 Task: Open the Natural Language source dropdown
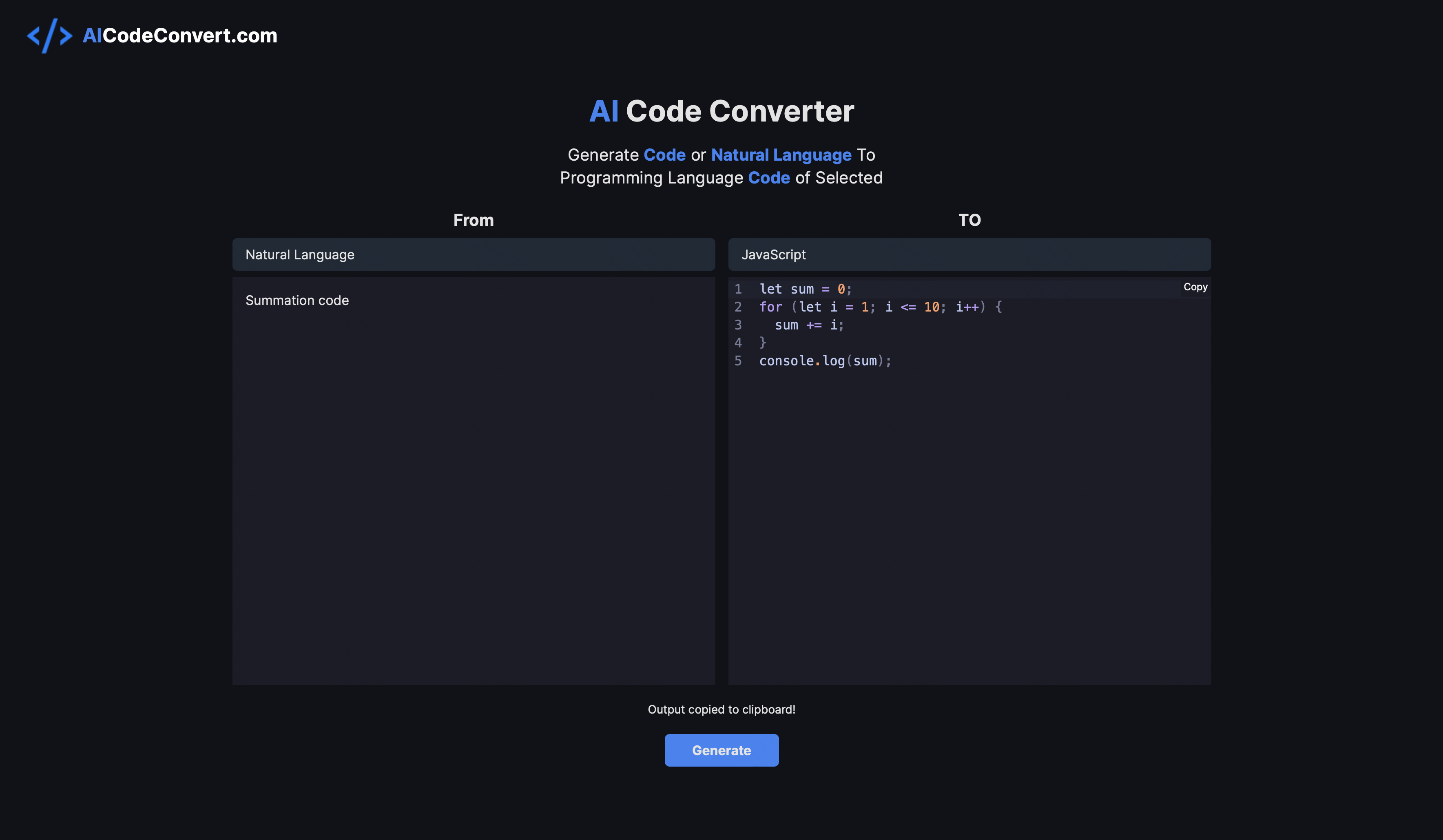[473, 255]
